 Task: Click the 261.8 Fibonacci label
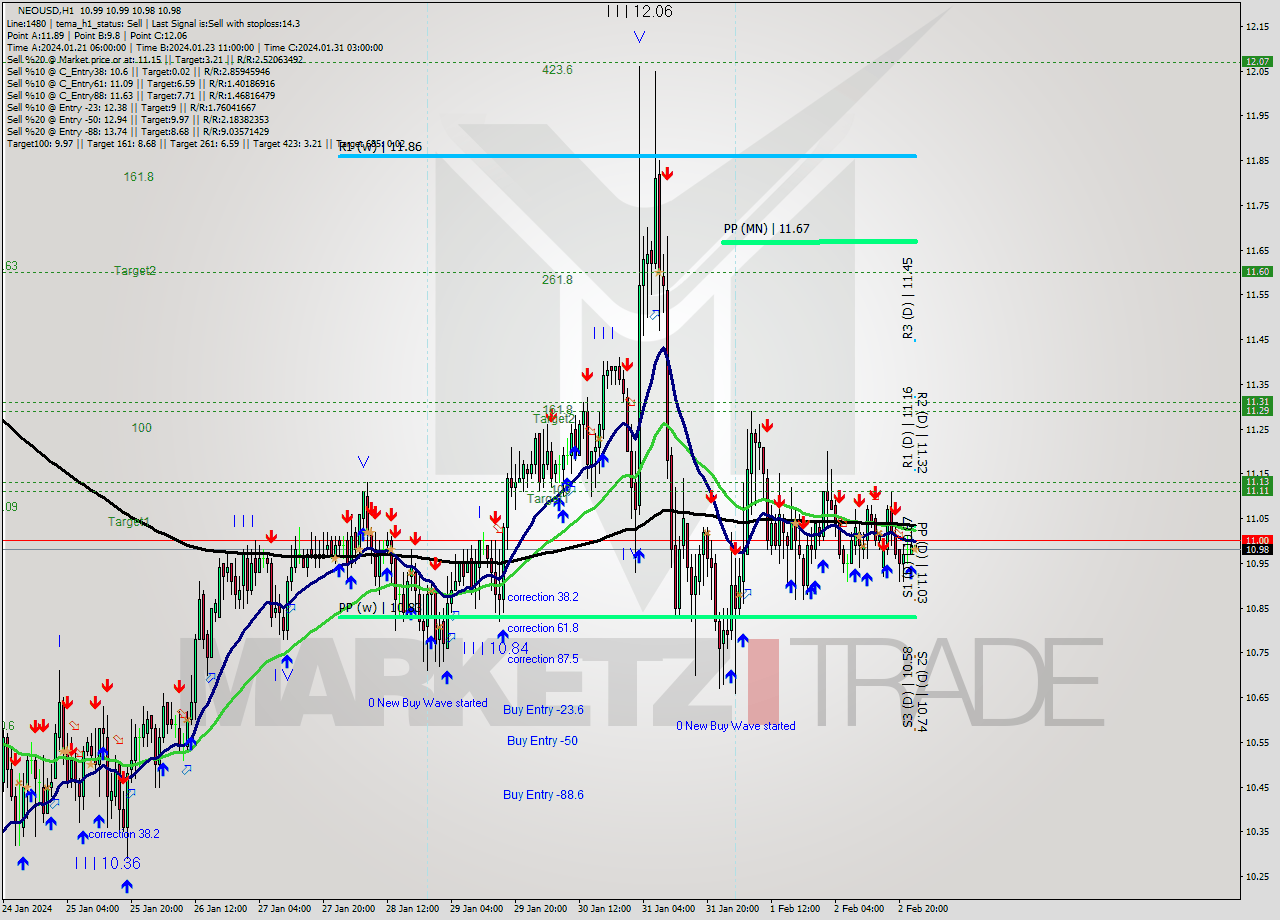click(557, 280)
